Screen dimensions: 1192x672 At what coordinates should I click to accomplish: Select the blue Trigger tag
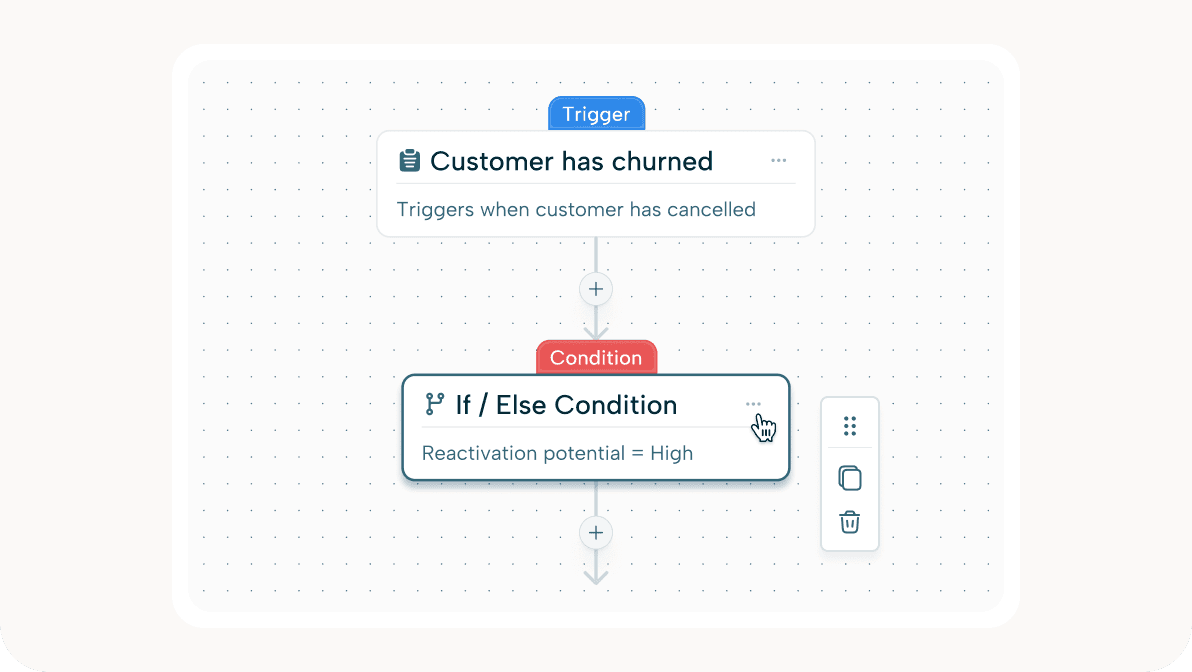(596, 114)
